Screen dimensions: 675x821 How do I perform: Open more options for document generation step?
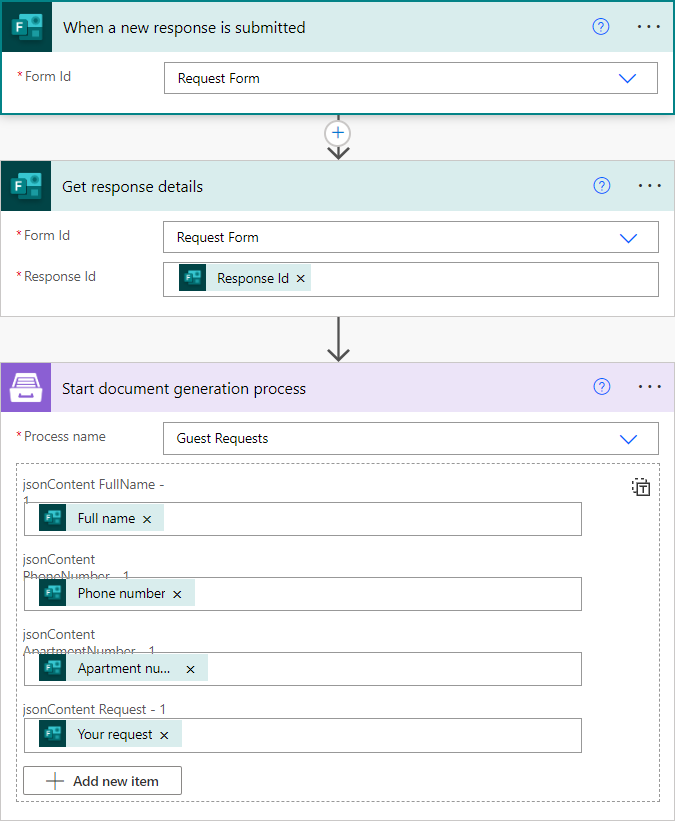point(650,386)
